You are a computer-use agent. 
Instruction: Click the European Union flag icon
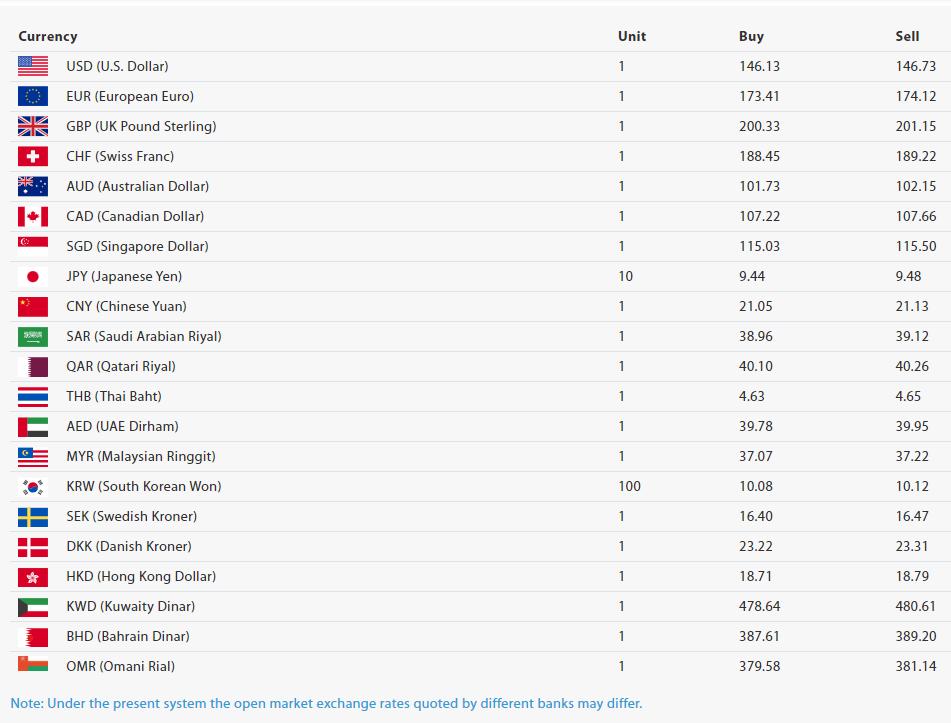pyautogui.click(x=33, y=96)
